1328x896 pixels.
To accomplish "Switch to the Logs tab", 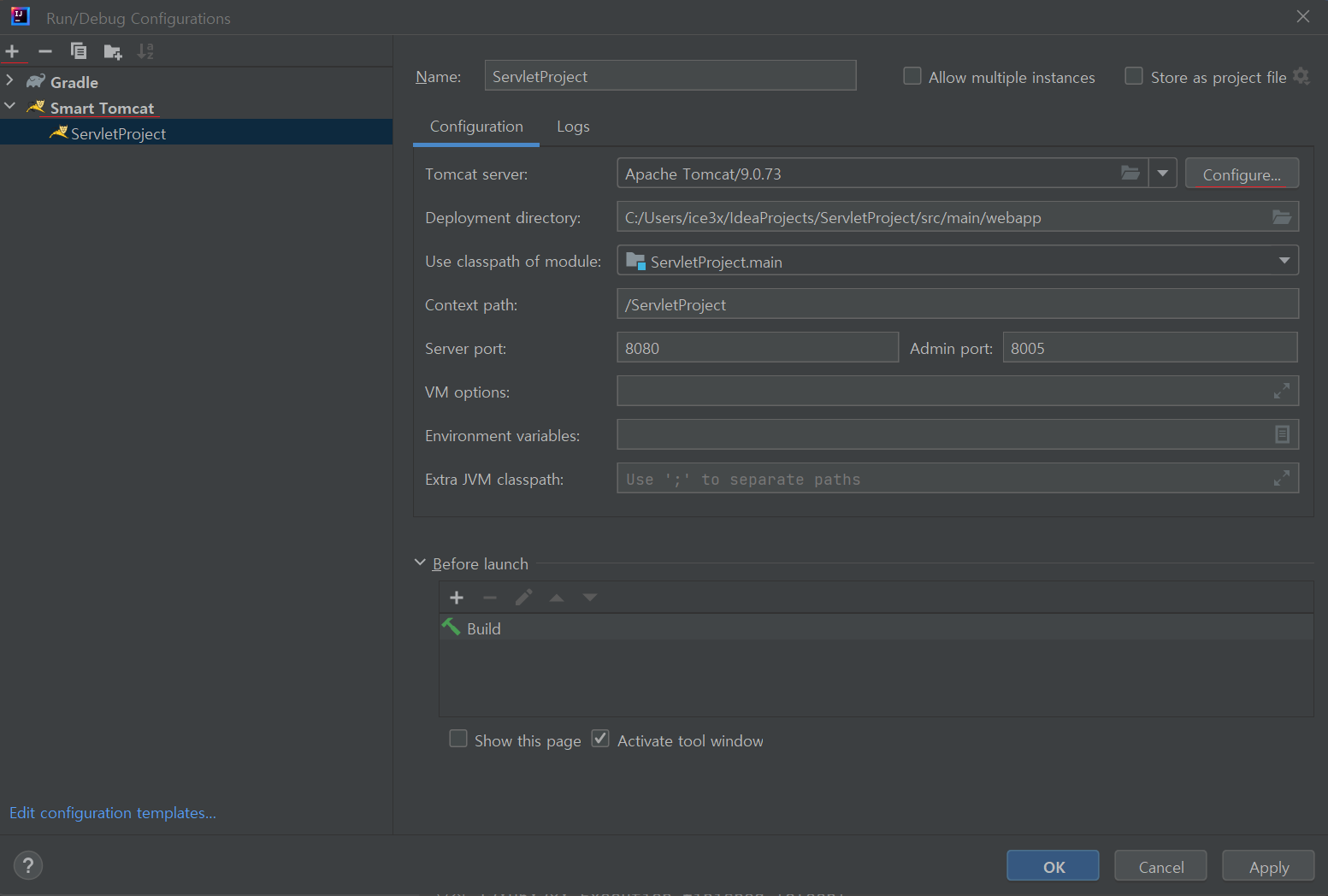I will click(x=573, y=127).
